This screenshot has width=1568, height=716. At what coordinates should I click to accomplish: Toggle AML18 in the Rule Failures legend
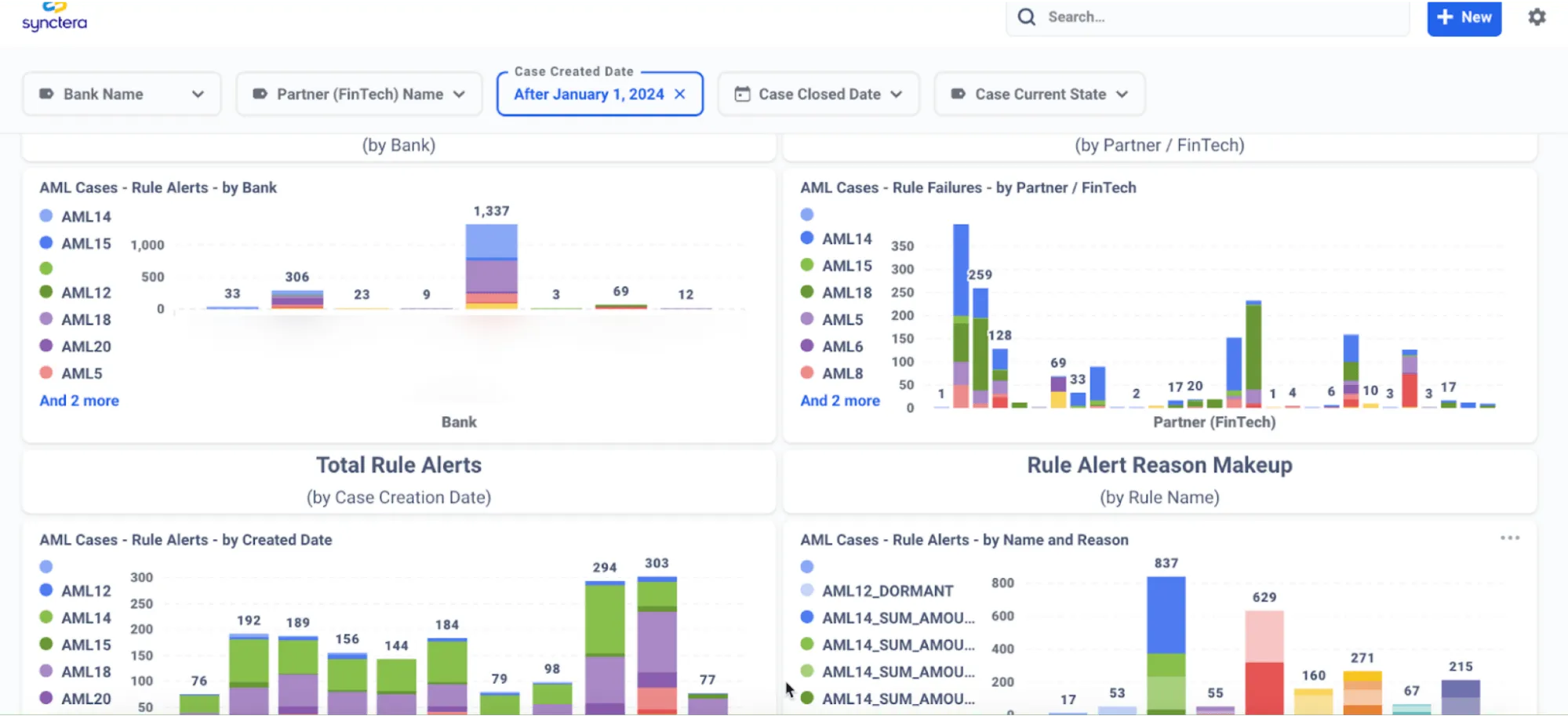click(847, 292)
